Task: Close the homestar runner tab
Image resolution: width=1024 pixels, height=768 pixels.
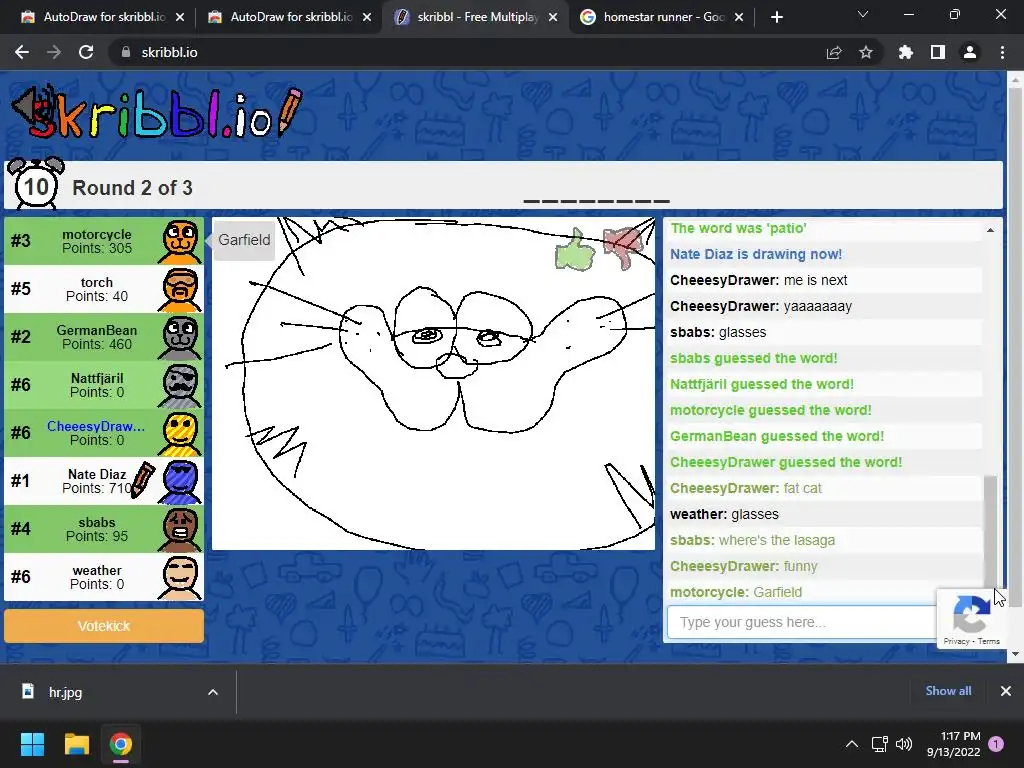Action: pyautogui.click(x=739, y=17)
